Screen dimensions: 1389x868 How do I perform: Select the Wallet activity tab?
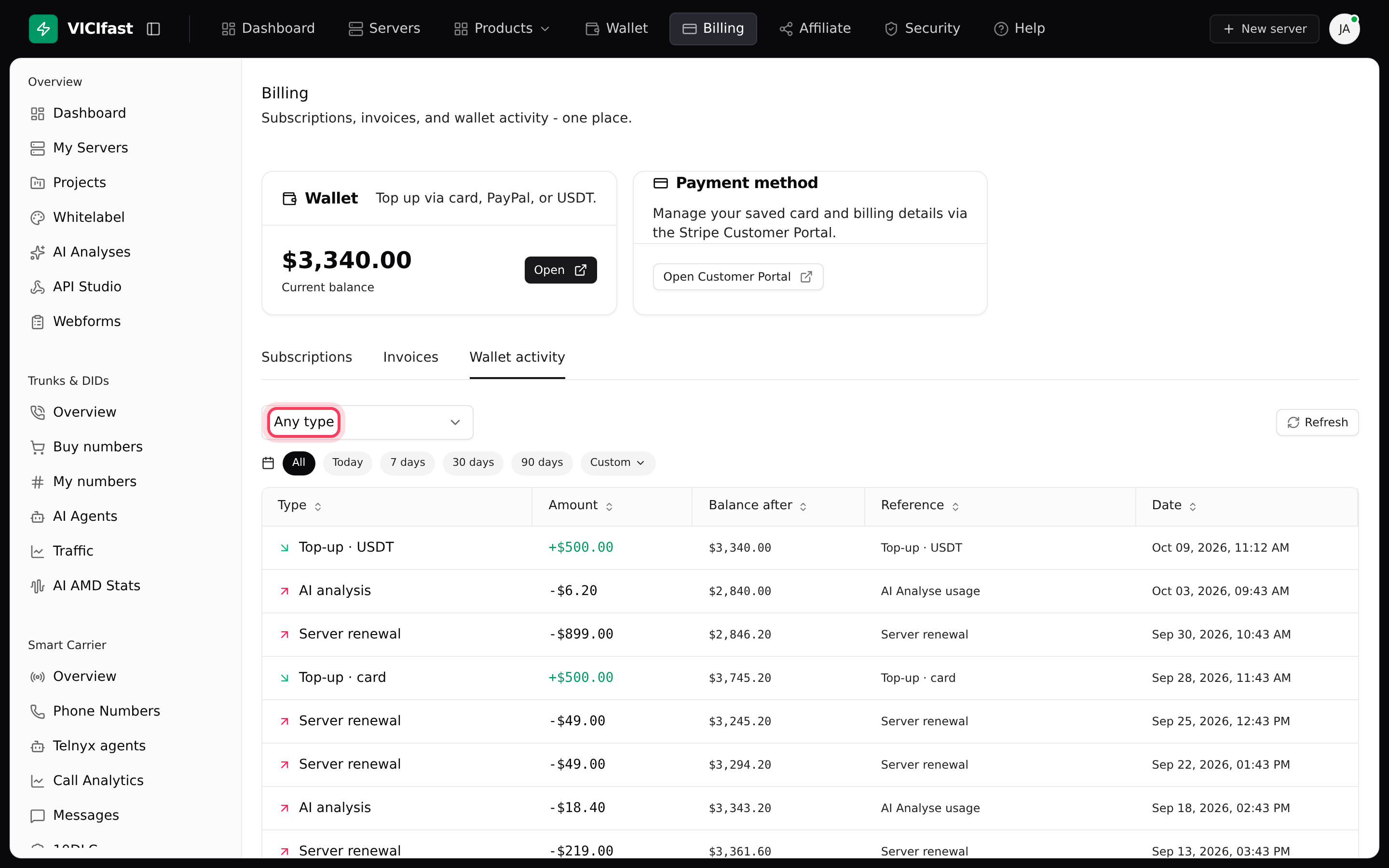coord(517,357)
